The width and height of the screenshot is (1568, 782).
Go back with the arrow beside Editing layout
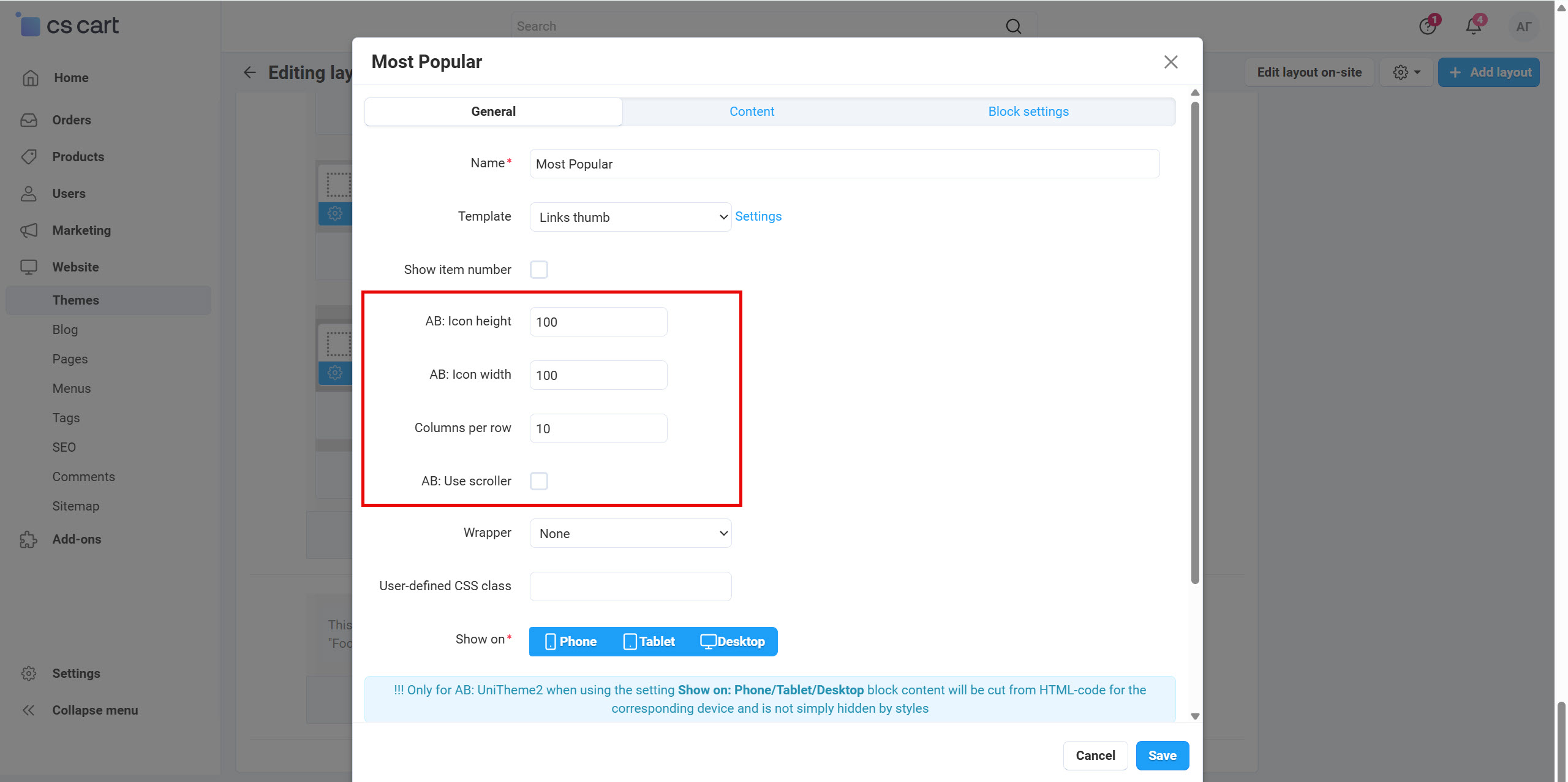pyautogui.click(x=250, y=72)
